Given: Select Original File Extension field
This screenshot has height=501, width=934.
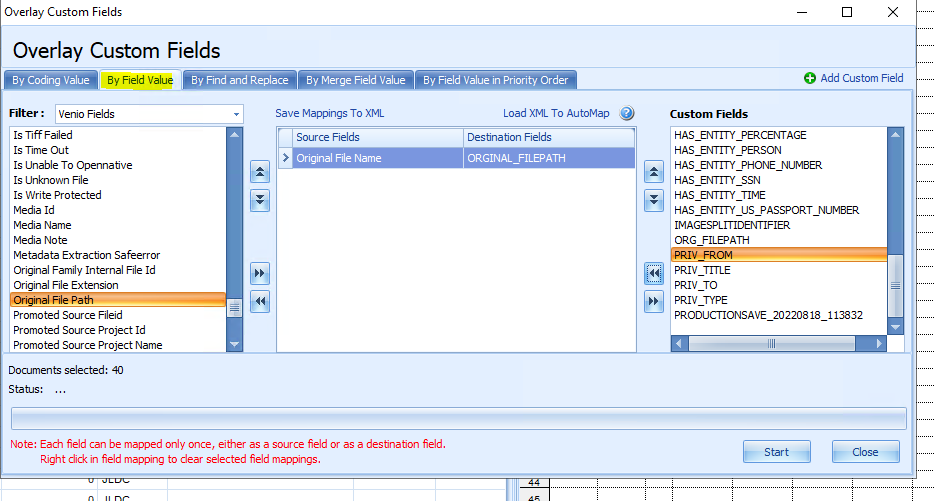Looking at the screenshot, I should tap(118, 285).
